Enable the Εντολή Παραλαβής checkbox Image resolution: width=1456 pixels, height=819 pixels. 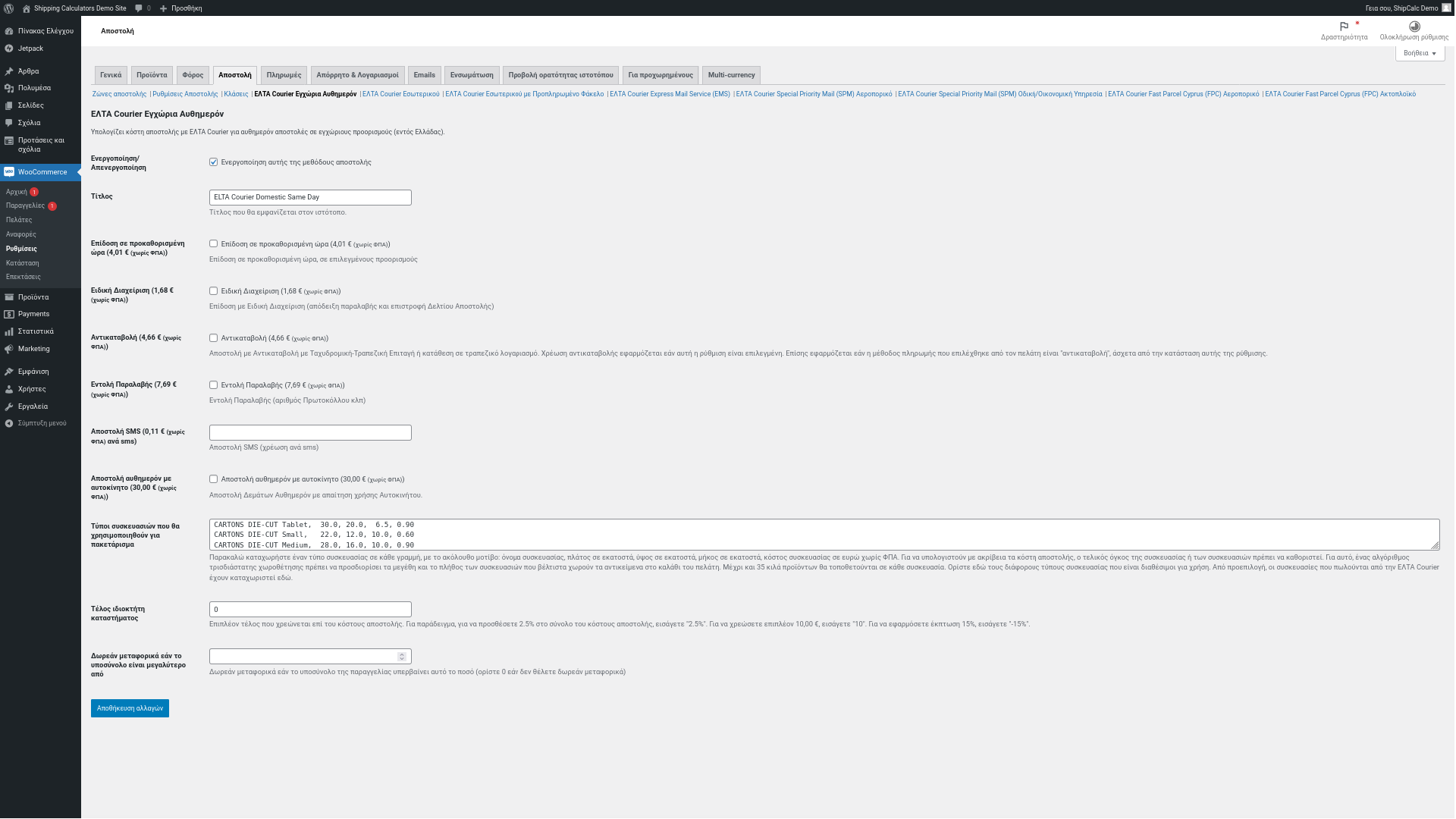(214, 385)
